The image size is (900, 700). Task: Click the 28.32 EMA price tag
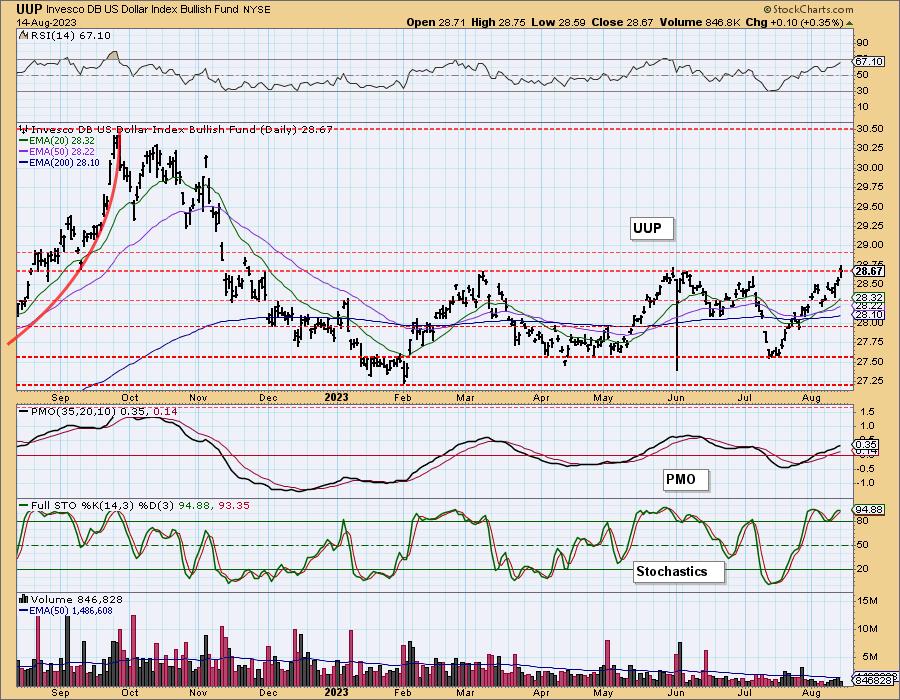click(x=868, y=297)
